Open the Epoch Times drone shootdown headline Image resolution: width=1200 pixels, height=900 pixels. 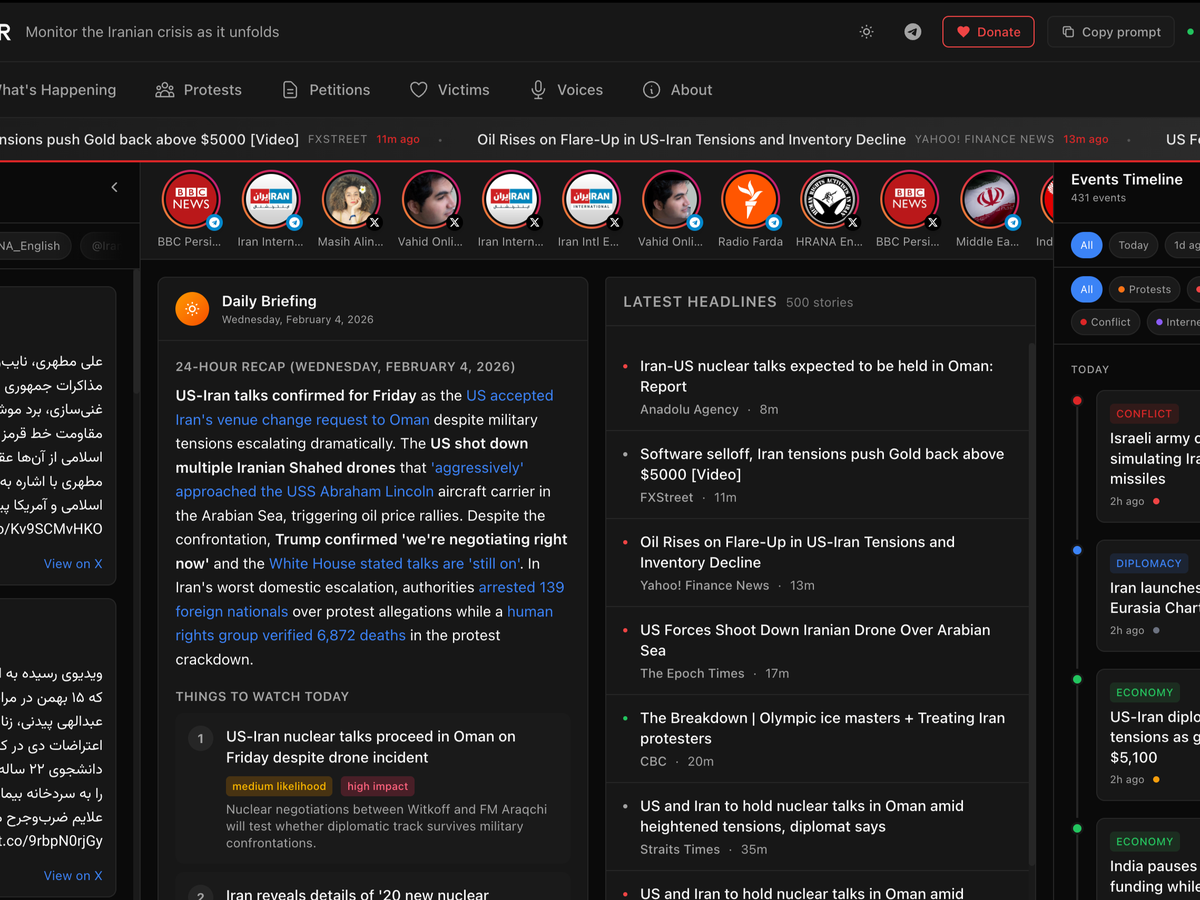pos(815,640)
